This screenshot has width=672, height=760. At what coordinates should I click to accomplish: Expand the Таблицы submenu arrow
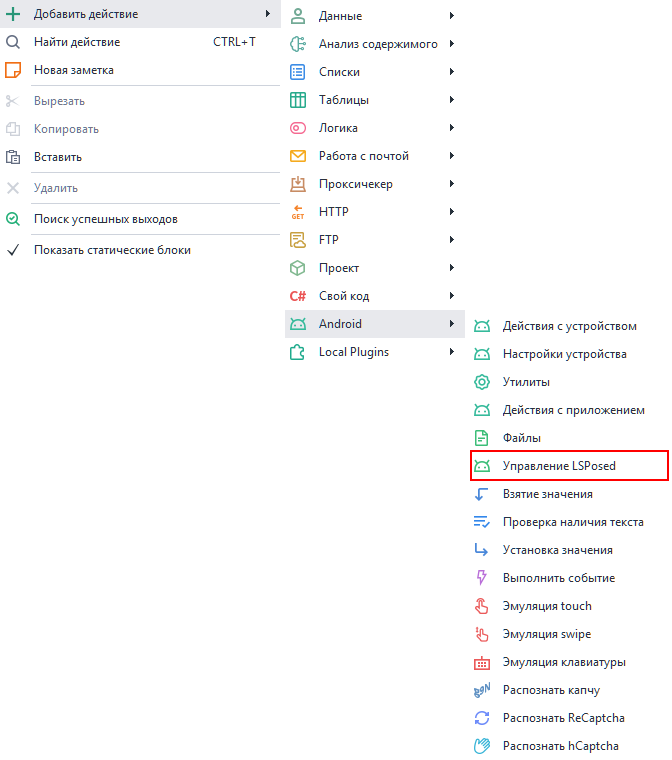click(452, 100)
